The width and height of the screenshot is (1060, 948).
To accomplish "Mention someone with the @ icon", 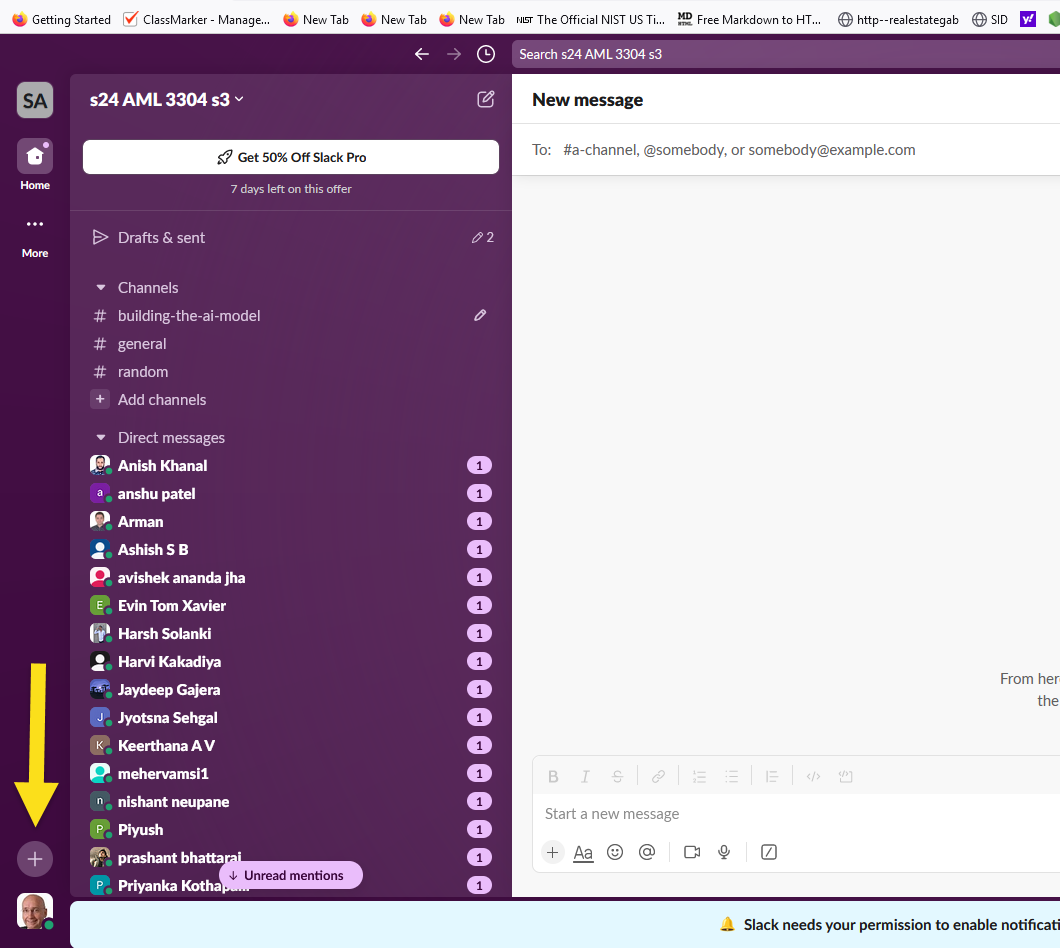I will 647,852.
